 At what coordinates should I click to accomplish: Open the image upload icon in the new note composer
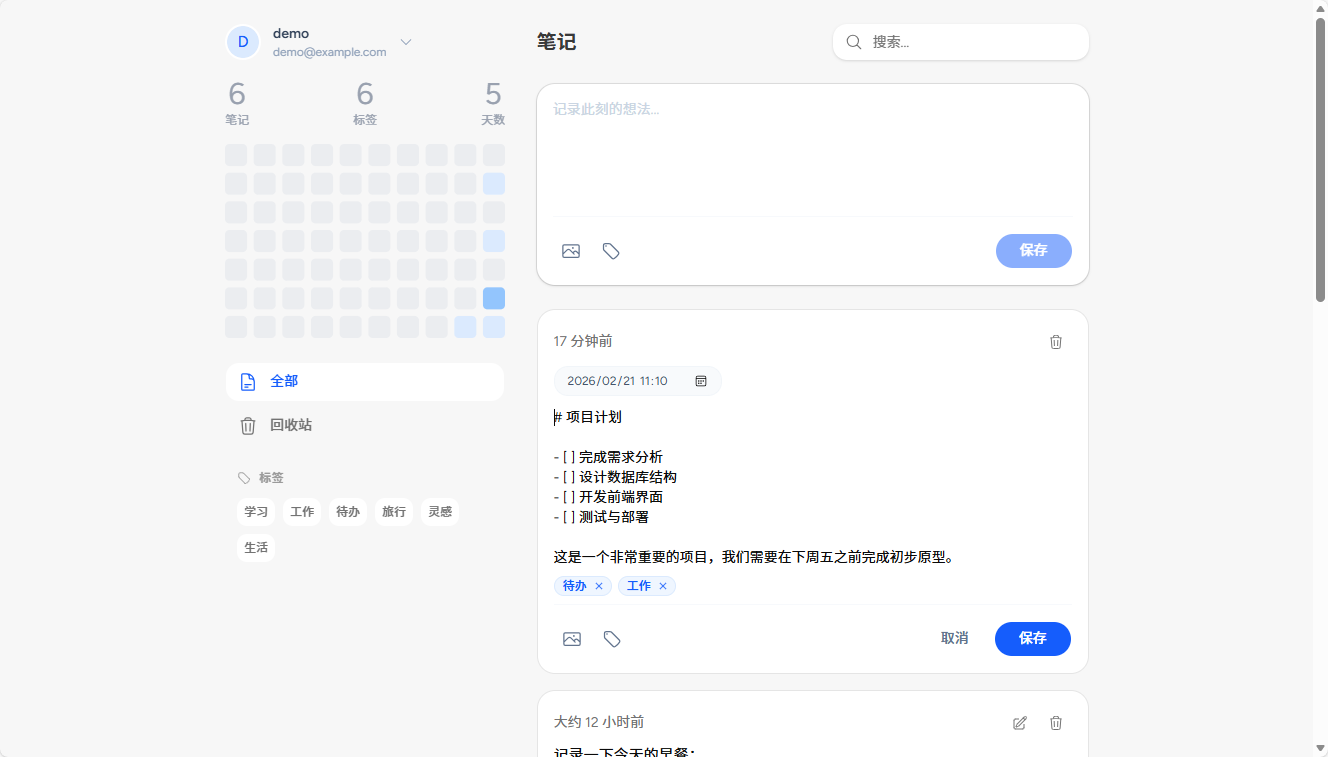[571, 251]
